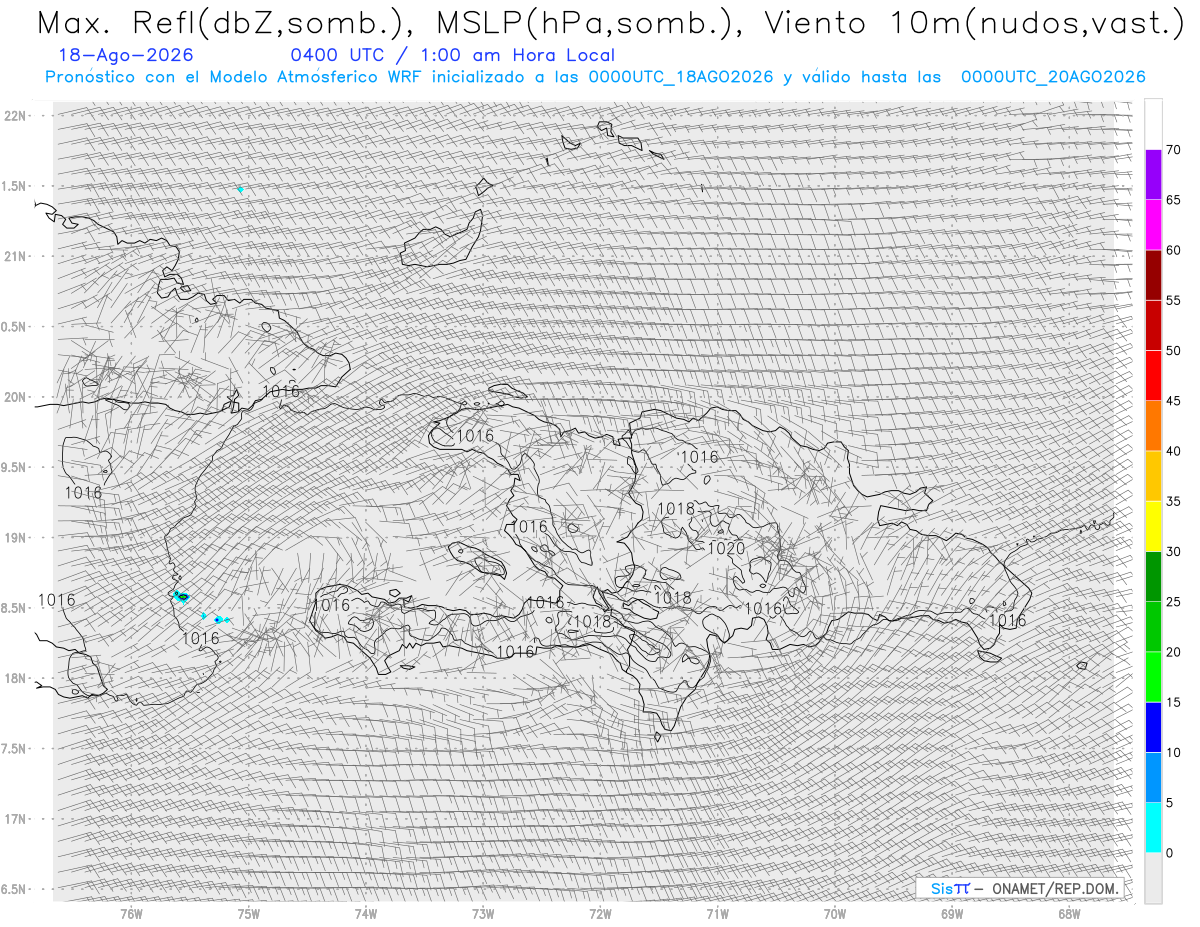The height and width of the screenshot is (927, 1200).
Task: Select the yellow 30–35 dBZ colorbar segment
Action: click(1153, 526)
